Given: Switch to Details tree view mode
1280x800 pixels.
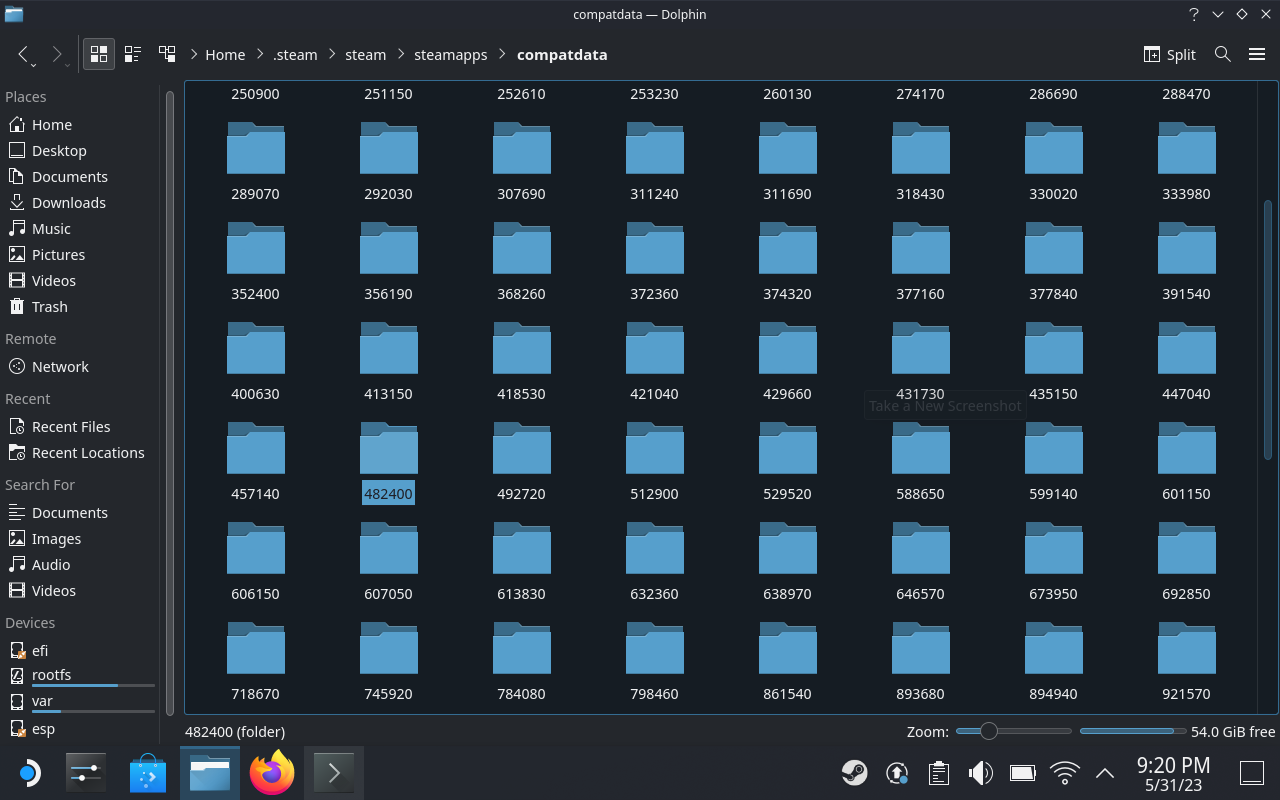Looking at the screenshot, I should coord(167,55).
